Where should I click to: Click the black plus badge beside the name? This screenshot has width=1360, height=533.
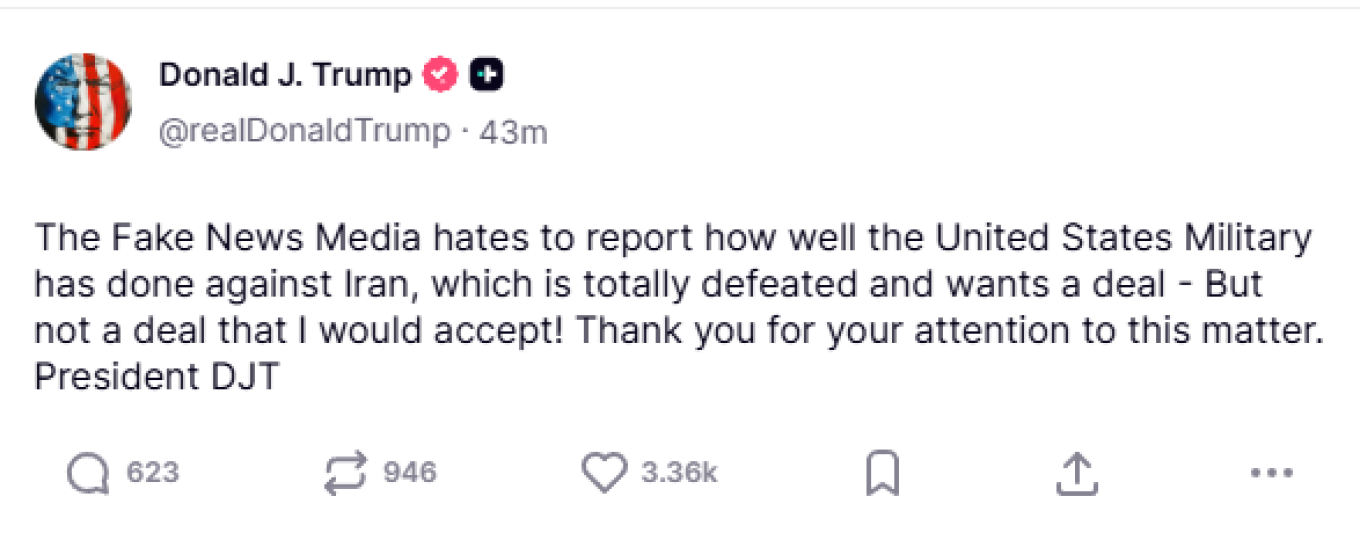coord(487,75)
